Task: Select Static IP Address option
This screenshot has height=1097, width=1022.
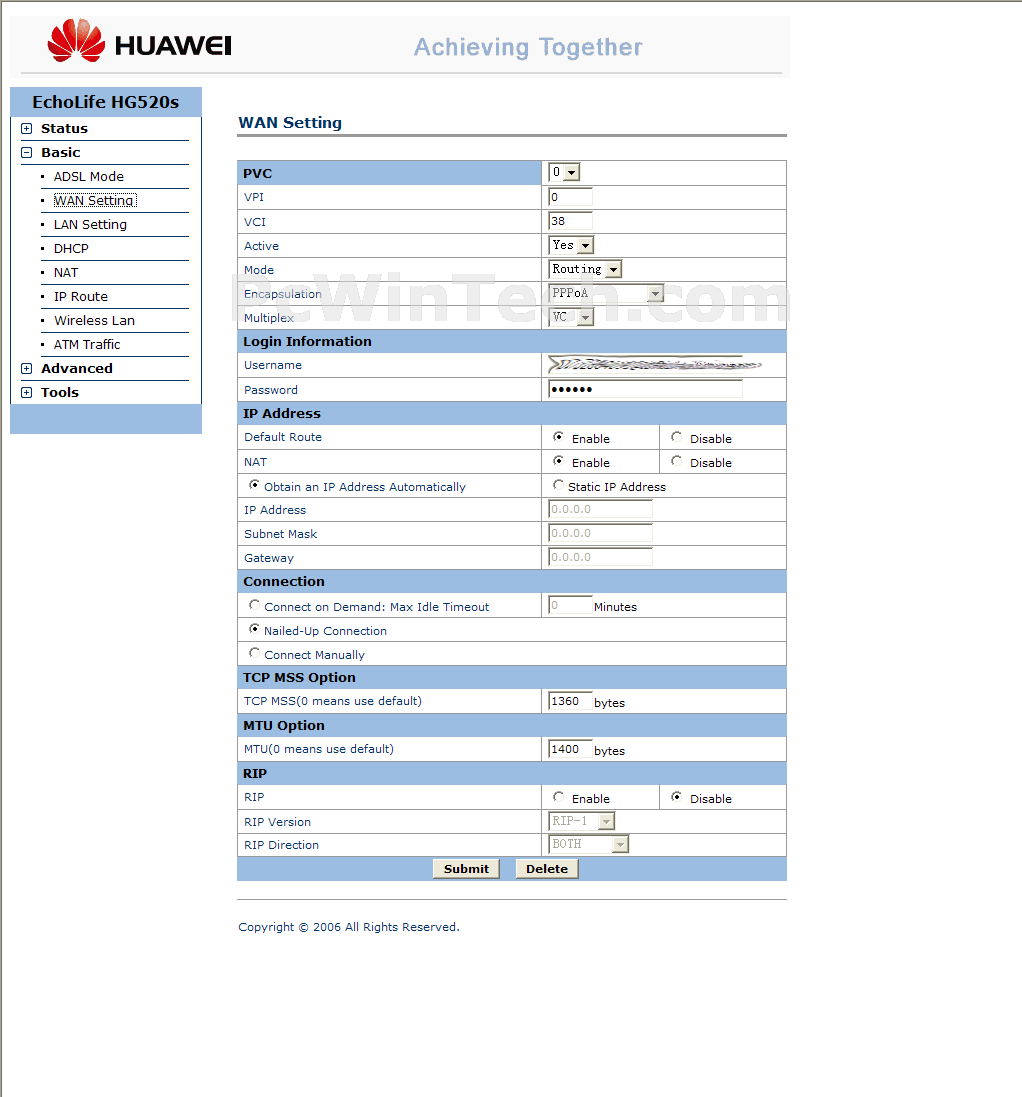Action: [558, 484]
